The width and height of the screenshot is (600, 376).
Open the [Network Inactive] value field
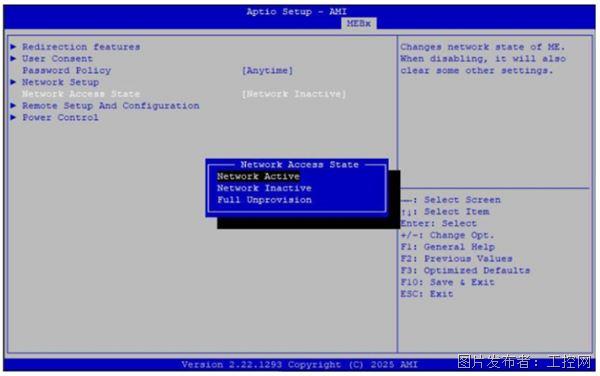(x=293, y=94)
